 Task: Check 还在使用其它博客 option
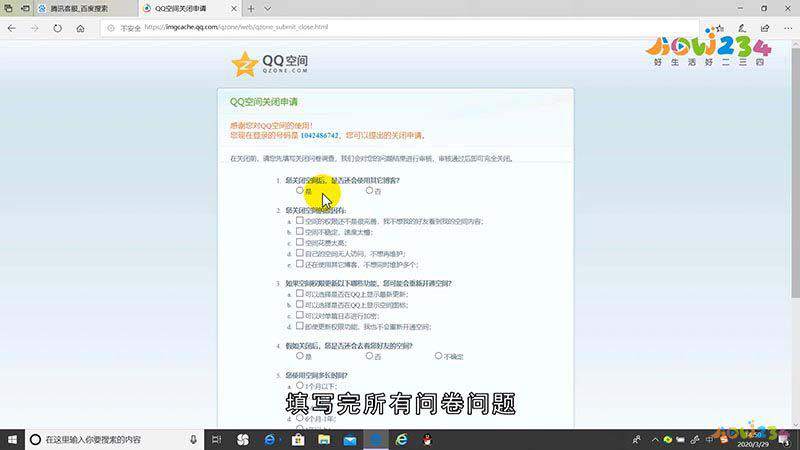coord(299,264)
